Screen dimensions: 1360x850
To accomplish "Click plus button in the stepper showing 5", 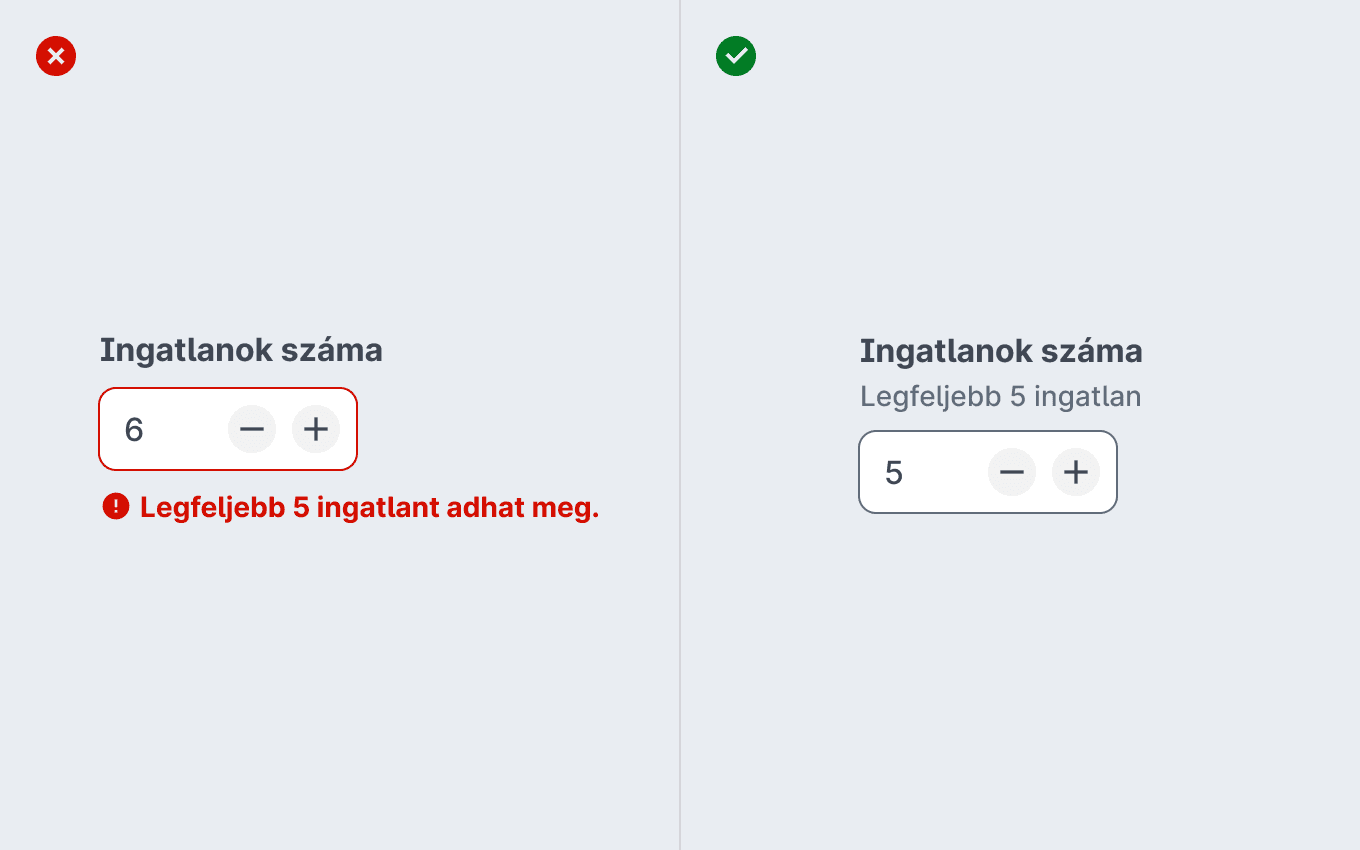I will (1076, 472).
